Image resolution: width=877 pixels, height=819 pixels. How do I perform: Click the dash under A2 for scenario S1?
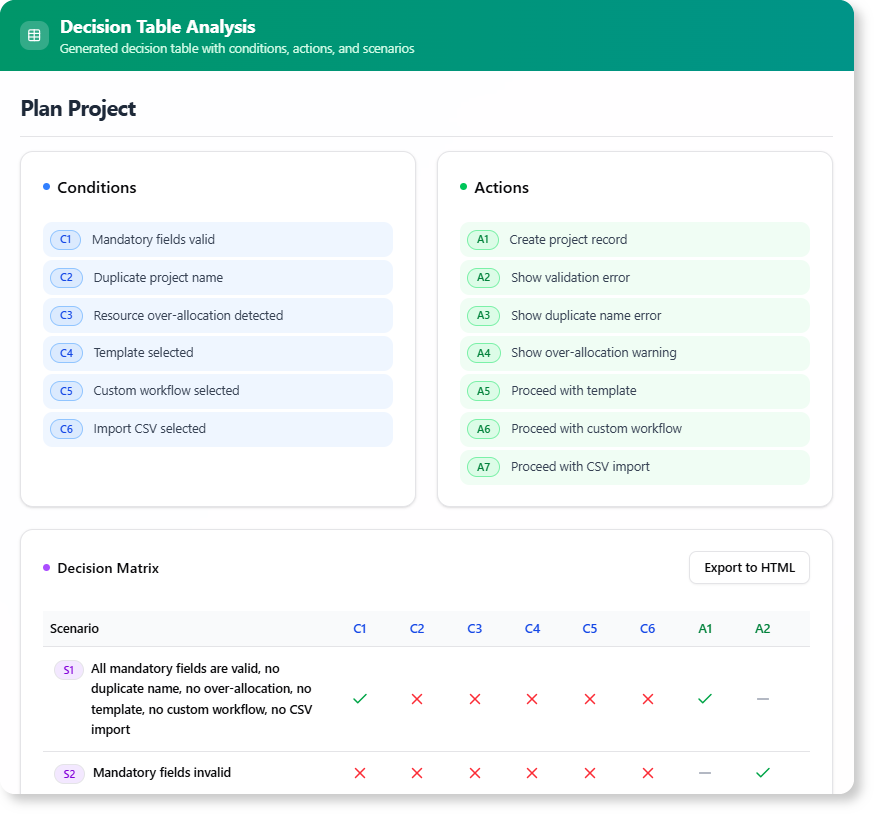[x=763, y=699]
